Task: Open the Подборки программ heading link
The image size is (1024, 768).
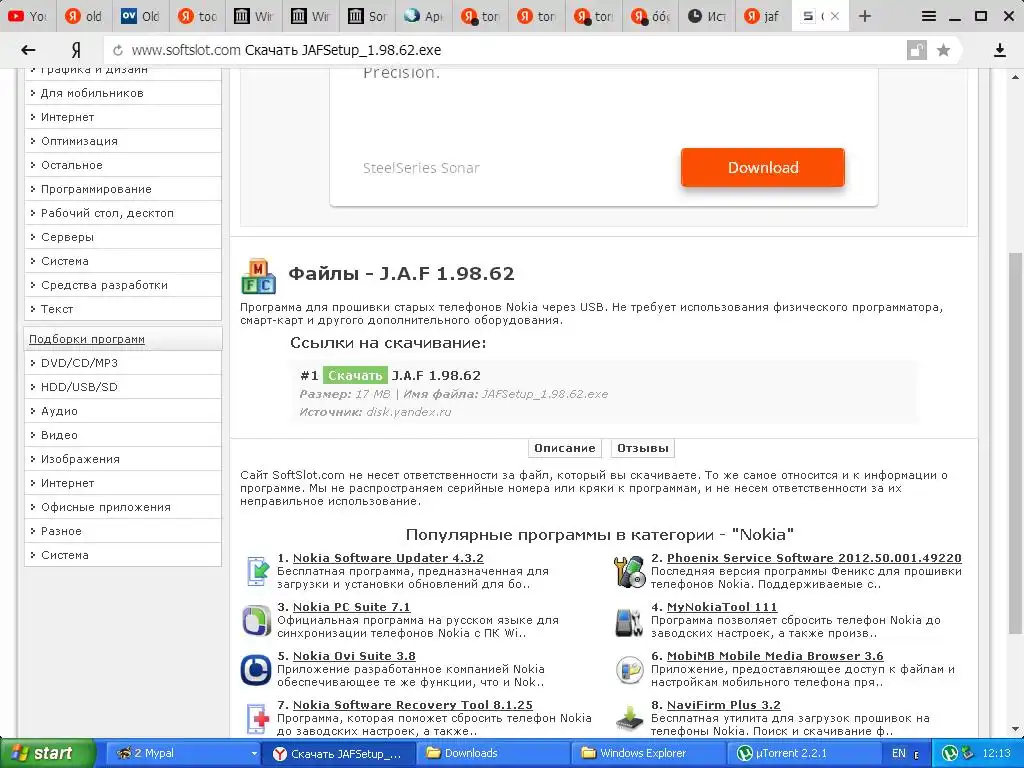Action: click(x=87, y=339)
